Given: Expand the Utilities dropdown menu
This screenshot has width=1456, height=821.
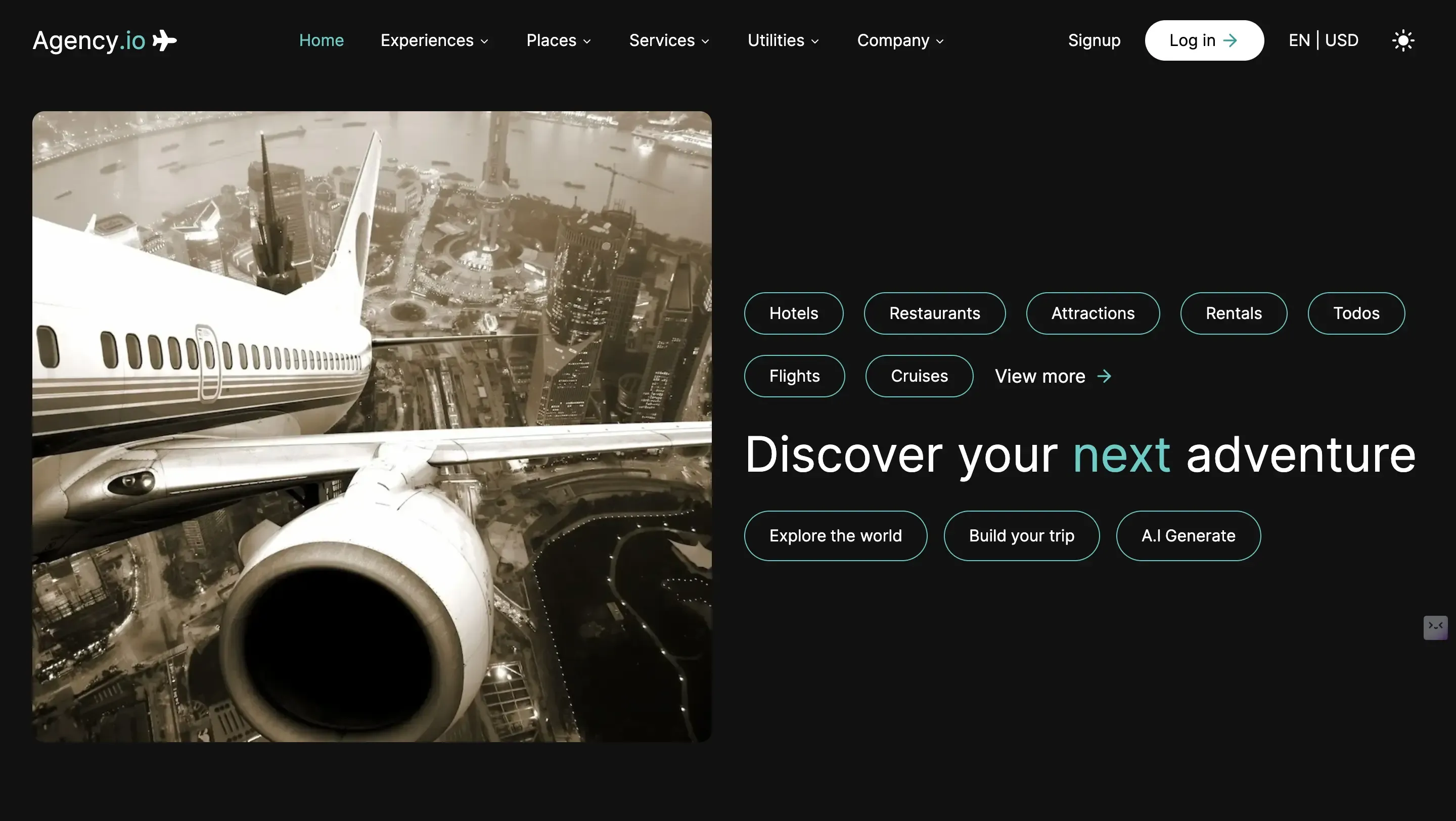Looking at the screenshot, I should point(783,40).
